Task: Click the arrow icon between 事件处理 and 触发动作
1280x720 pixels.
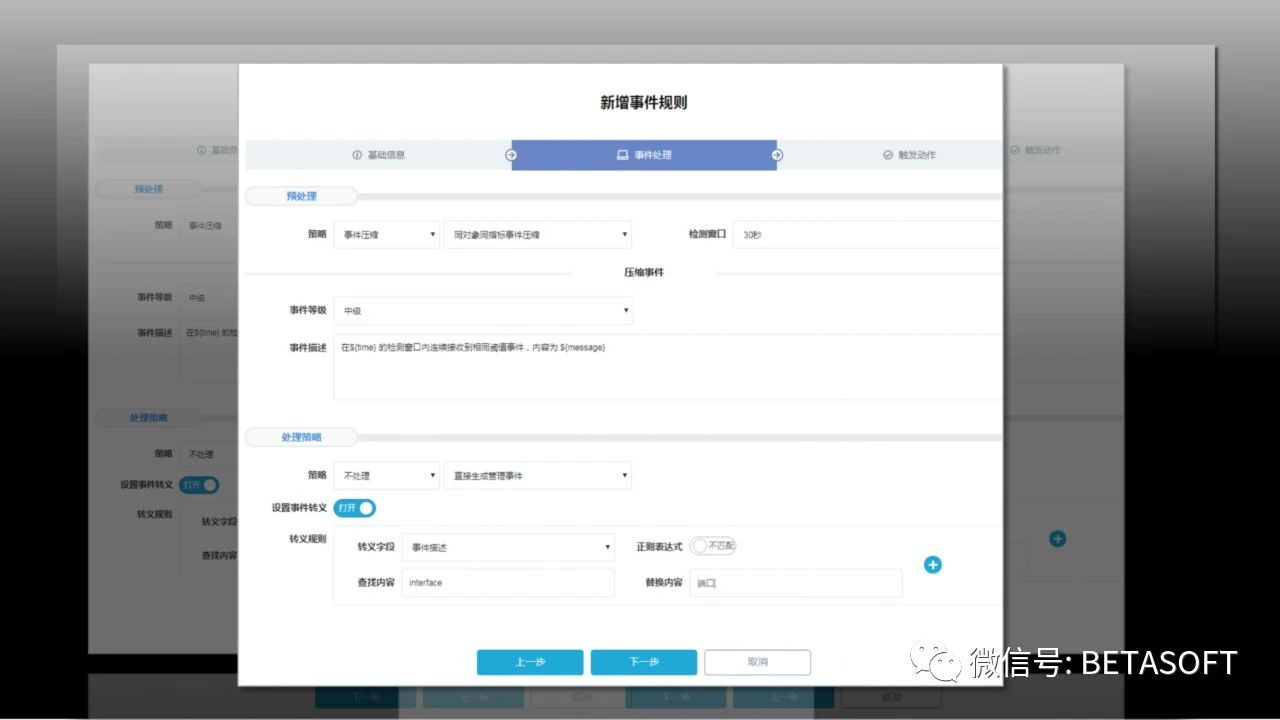Action: point(778,155)
